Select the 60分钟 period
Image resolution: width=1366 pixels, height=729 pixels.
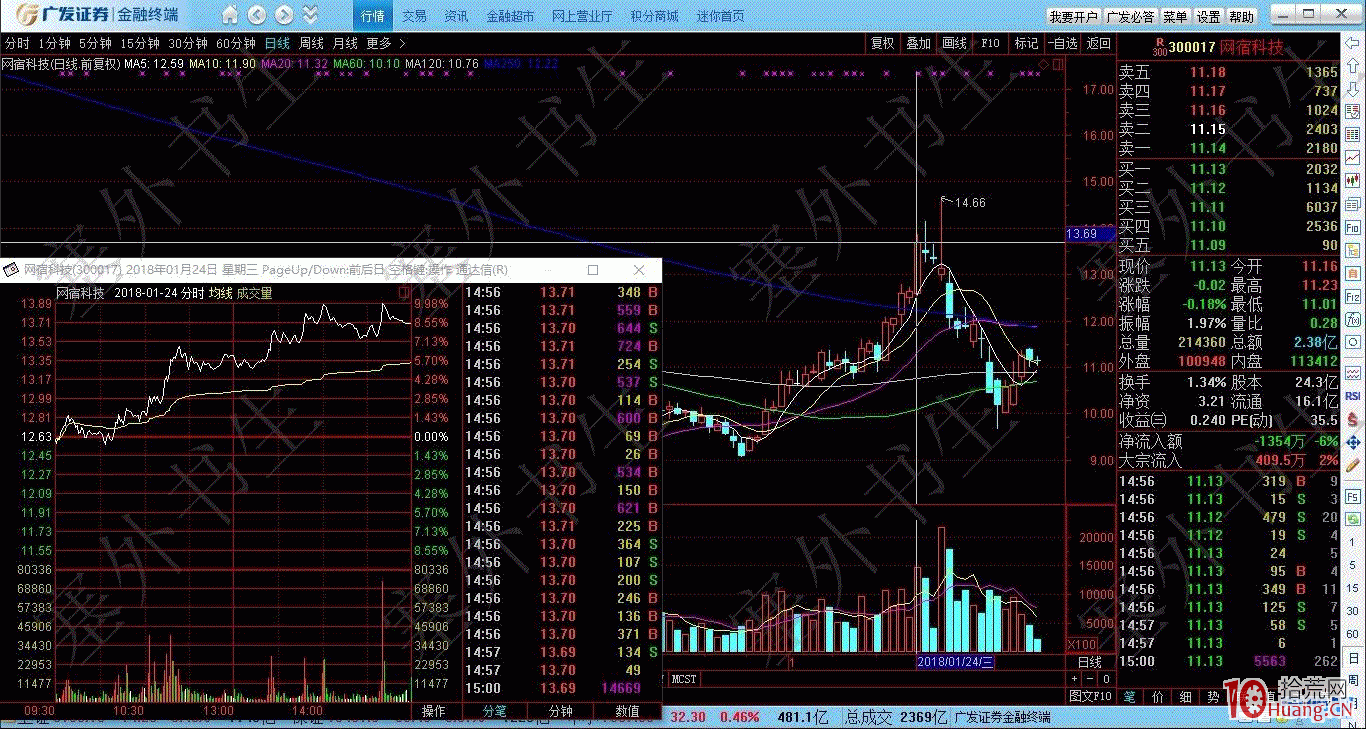[236, 43]
